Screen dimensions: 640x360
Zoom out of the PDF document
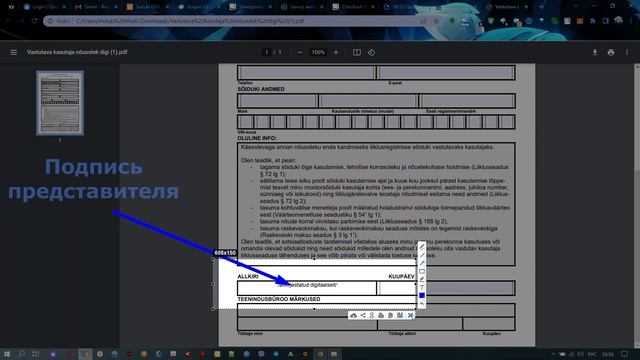(x=300, y=52)
